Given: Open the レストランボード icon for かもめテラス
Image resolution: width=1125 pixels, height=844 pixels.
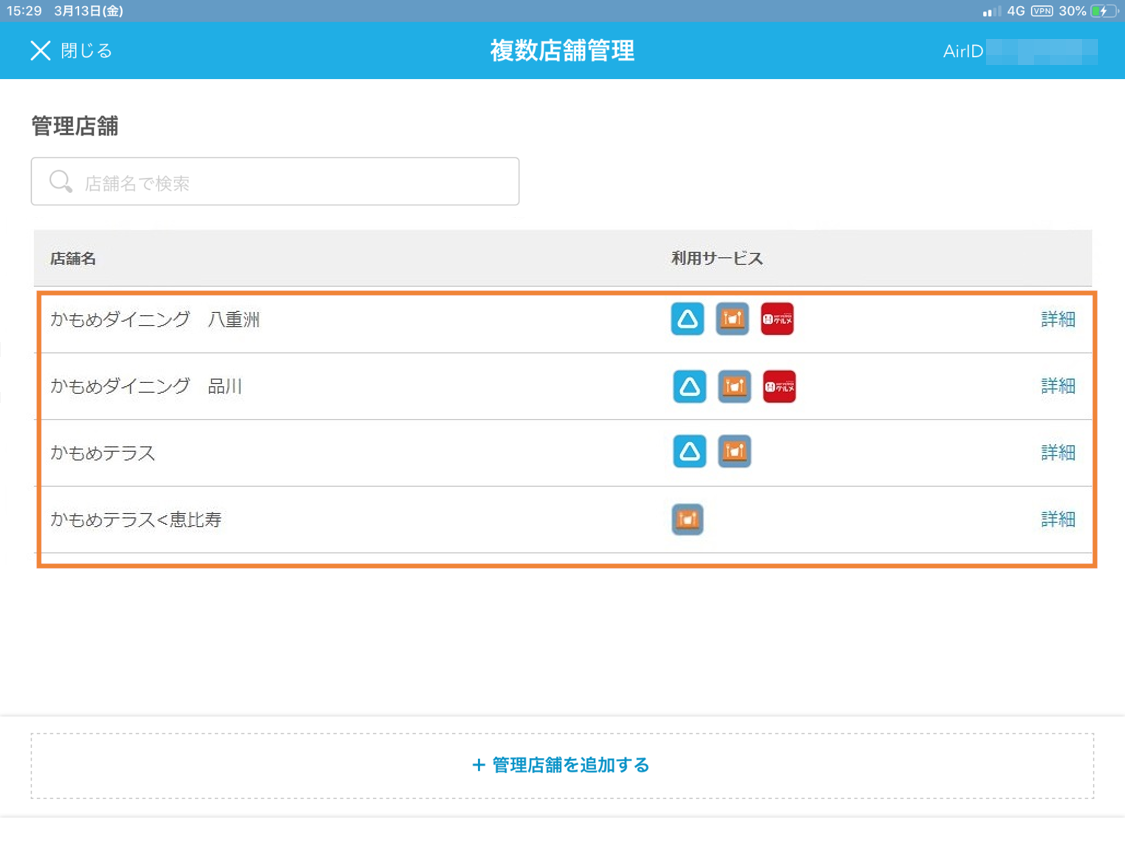Looking at the screenshot, I should 733,452.
